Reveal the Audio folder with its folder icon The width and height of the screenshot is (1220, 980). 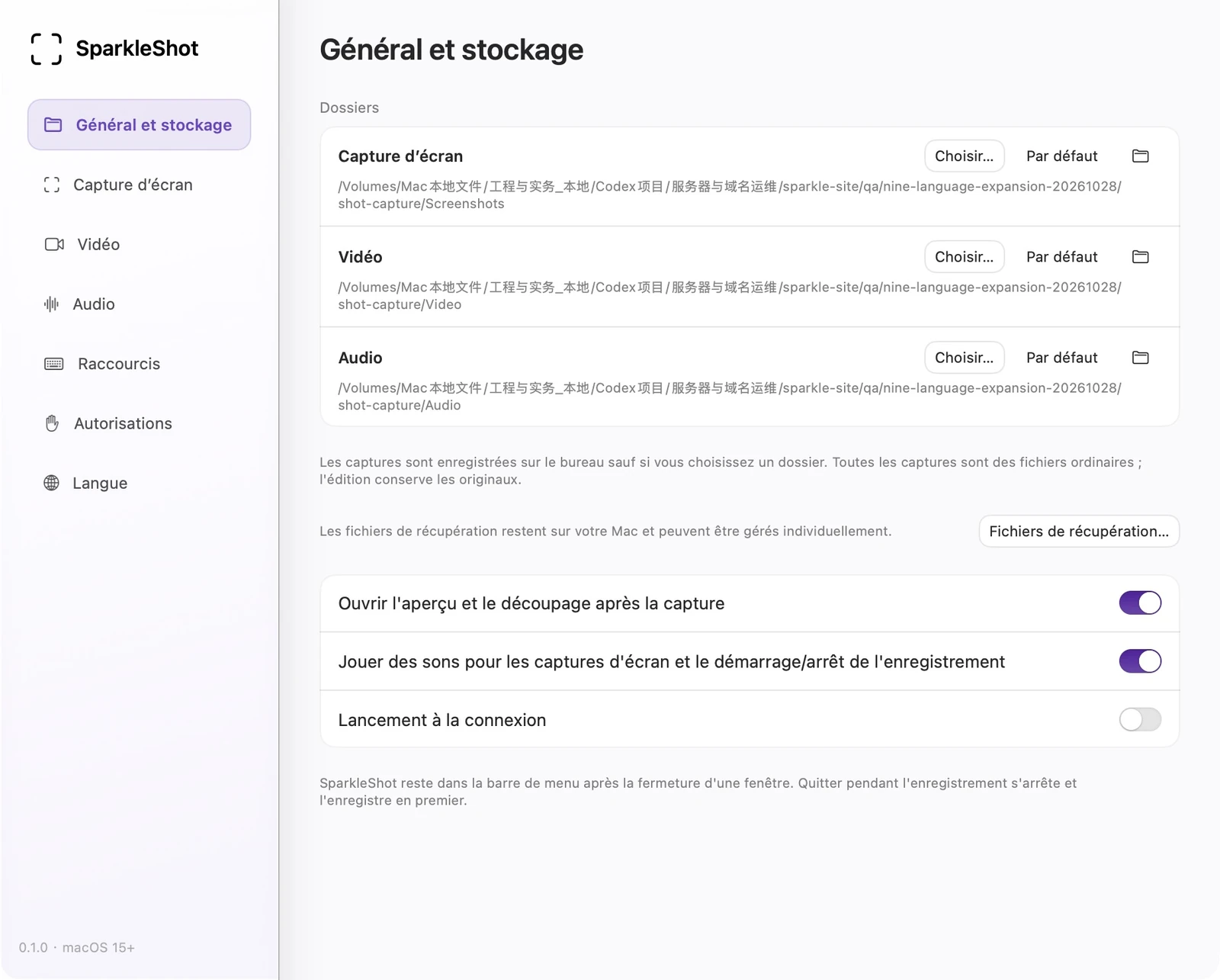1141,357
